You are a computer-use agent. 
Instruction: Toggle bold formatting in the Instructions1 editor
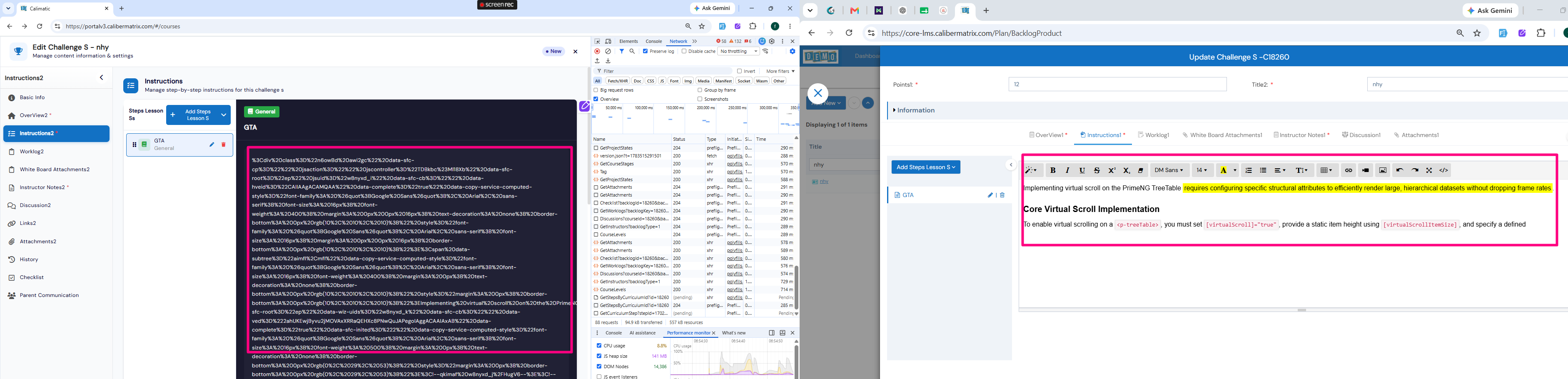click(x=1052, y=170)
